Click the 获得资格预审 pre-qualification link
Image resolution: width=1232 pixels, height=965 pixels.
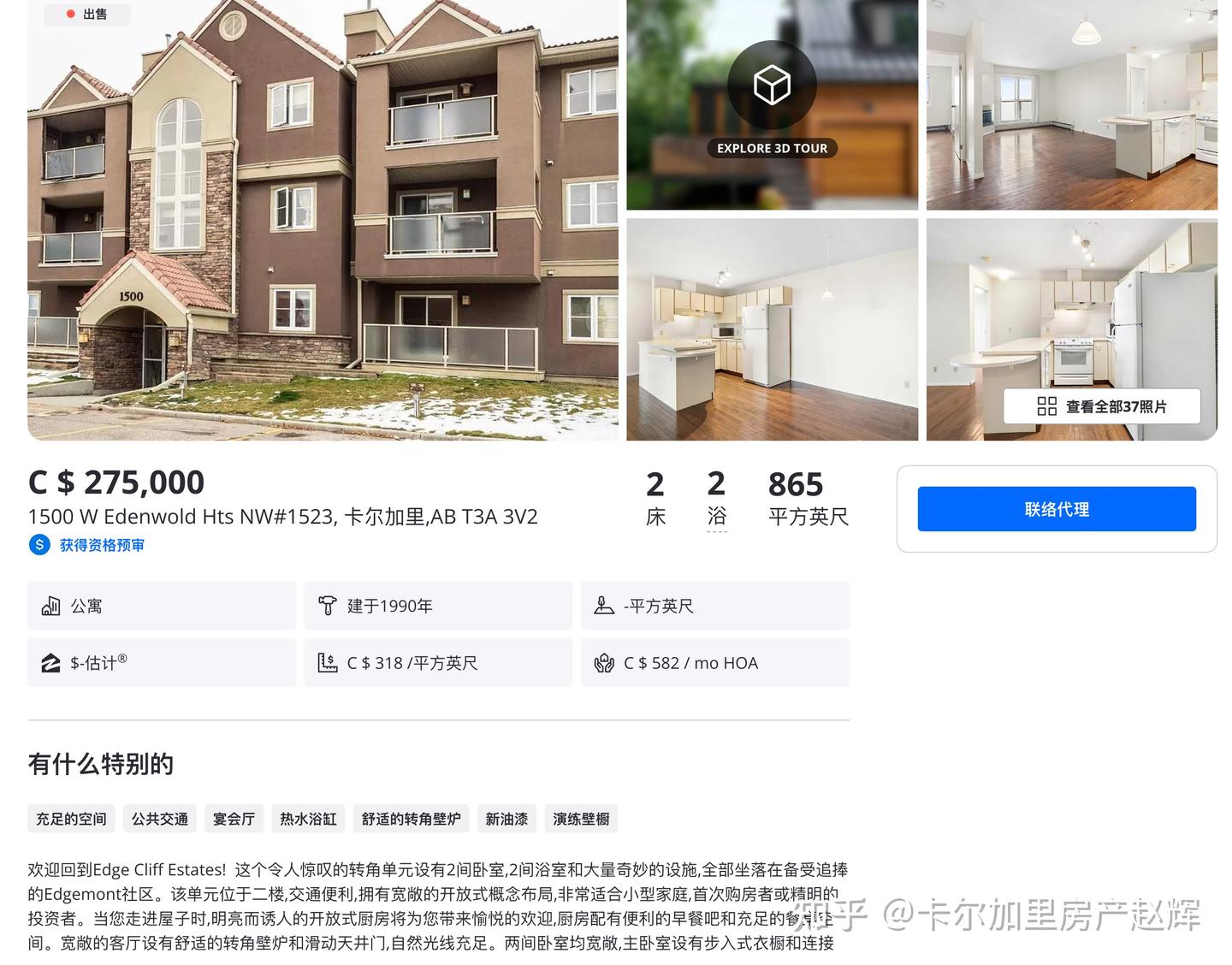pyautogui.click(x=102, y=545)
